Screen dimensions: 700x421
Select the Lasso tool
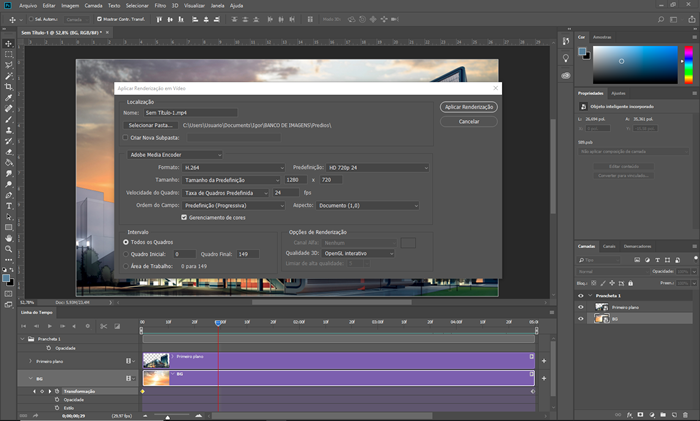coord(8,65)
